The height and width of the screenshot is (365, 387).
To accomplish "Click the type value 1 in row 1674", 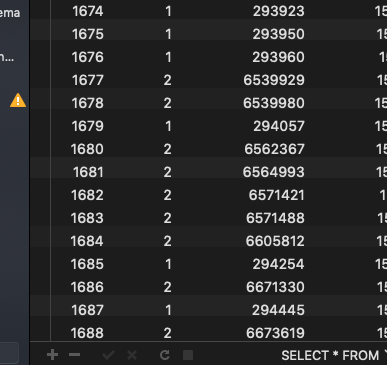I will (168, 11).
